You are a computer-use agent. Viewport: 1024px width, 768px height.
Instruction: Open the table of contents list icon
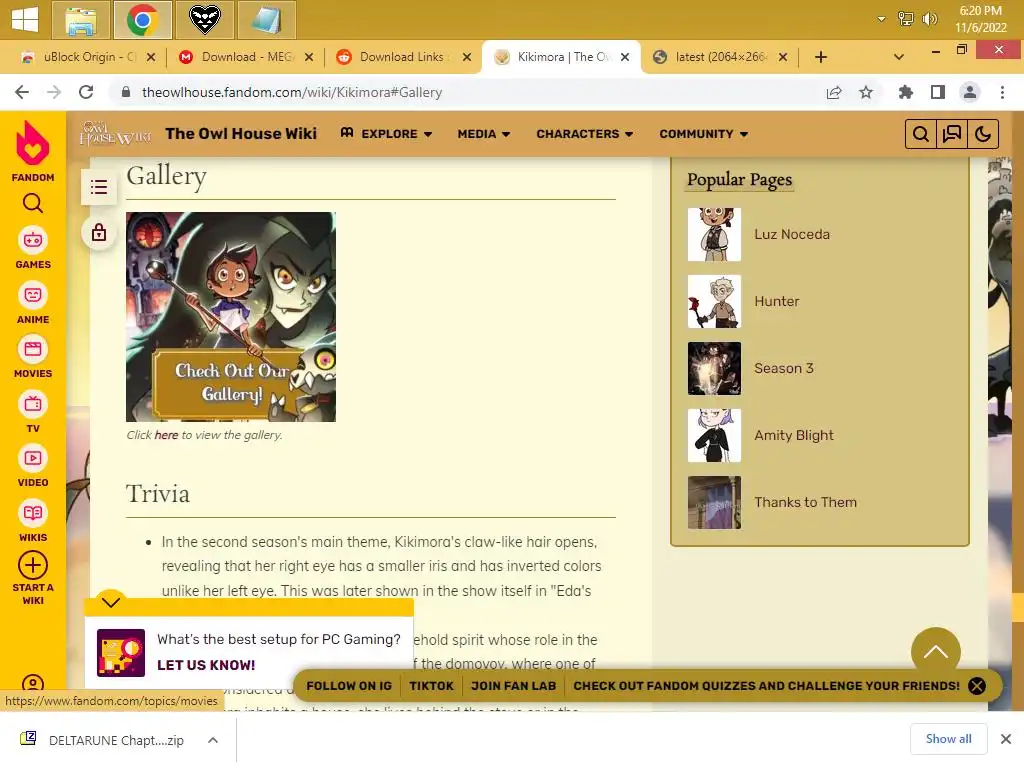pyautogui.click(x=99, y=187)
